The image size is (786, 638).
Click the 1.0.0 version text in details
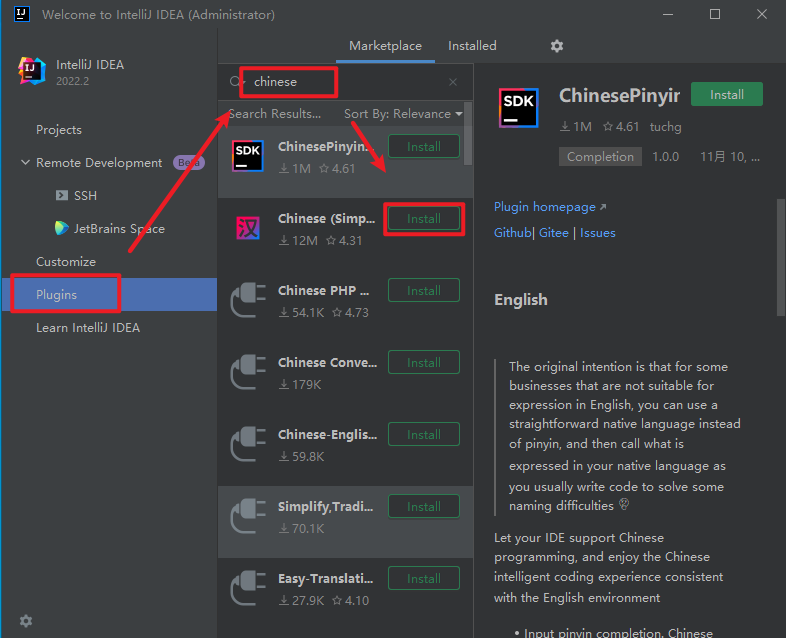[x=665, y=157]
